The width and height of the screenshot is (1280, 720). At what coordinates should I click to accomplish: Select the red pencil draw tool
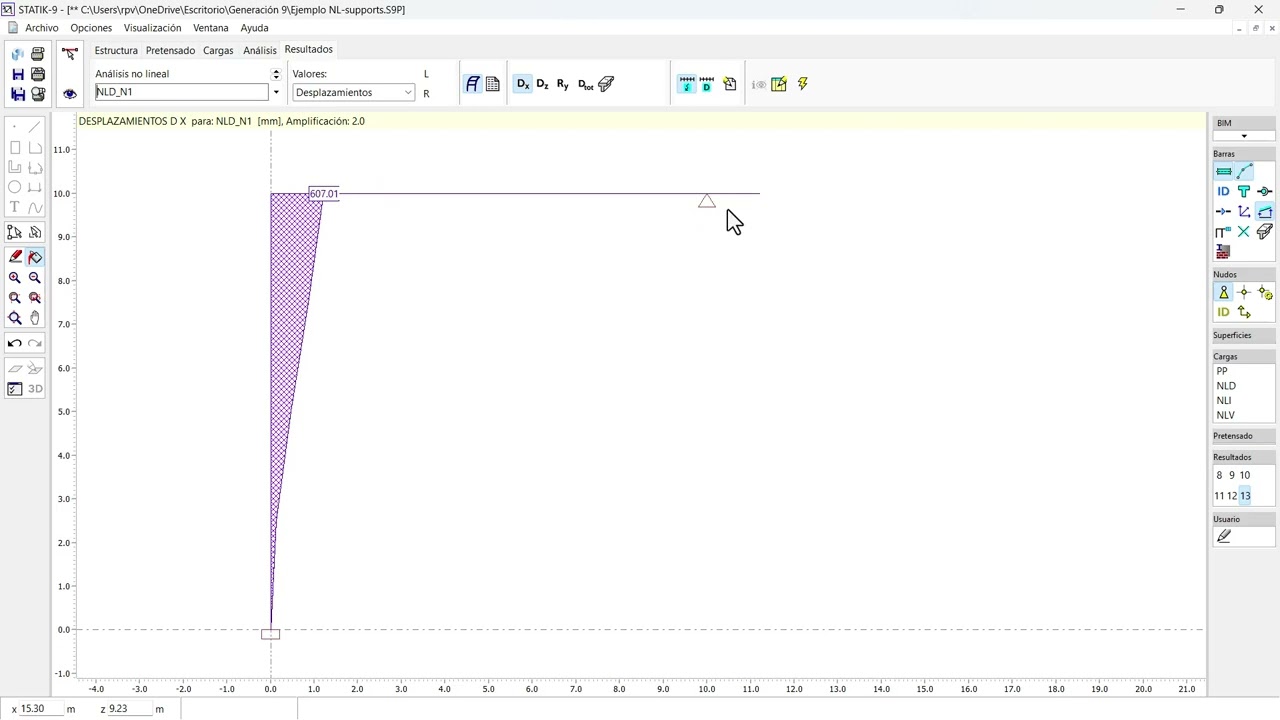[x=15, y=257]
